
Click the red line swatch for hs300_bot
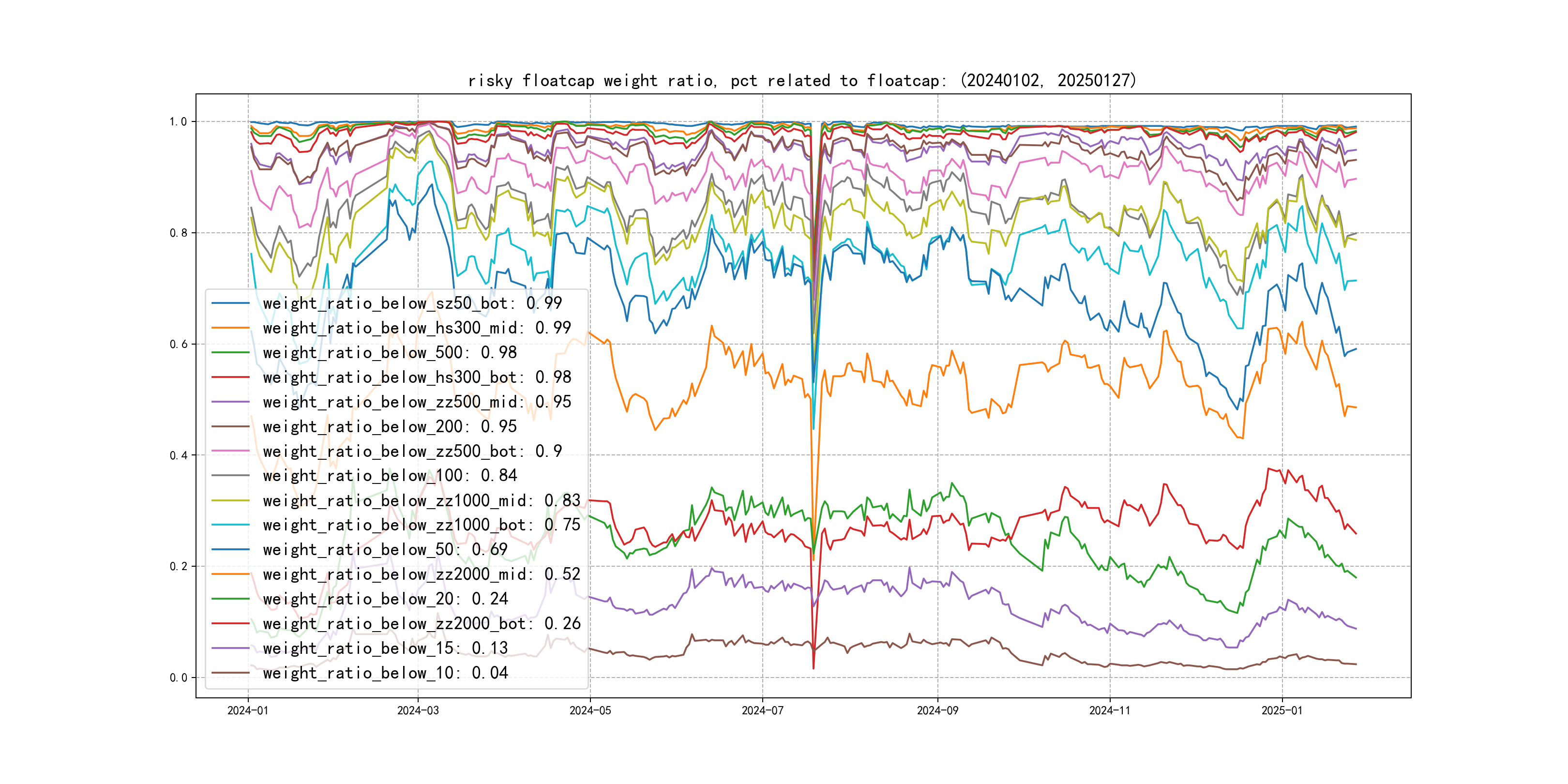[x=231, y=377]
